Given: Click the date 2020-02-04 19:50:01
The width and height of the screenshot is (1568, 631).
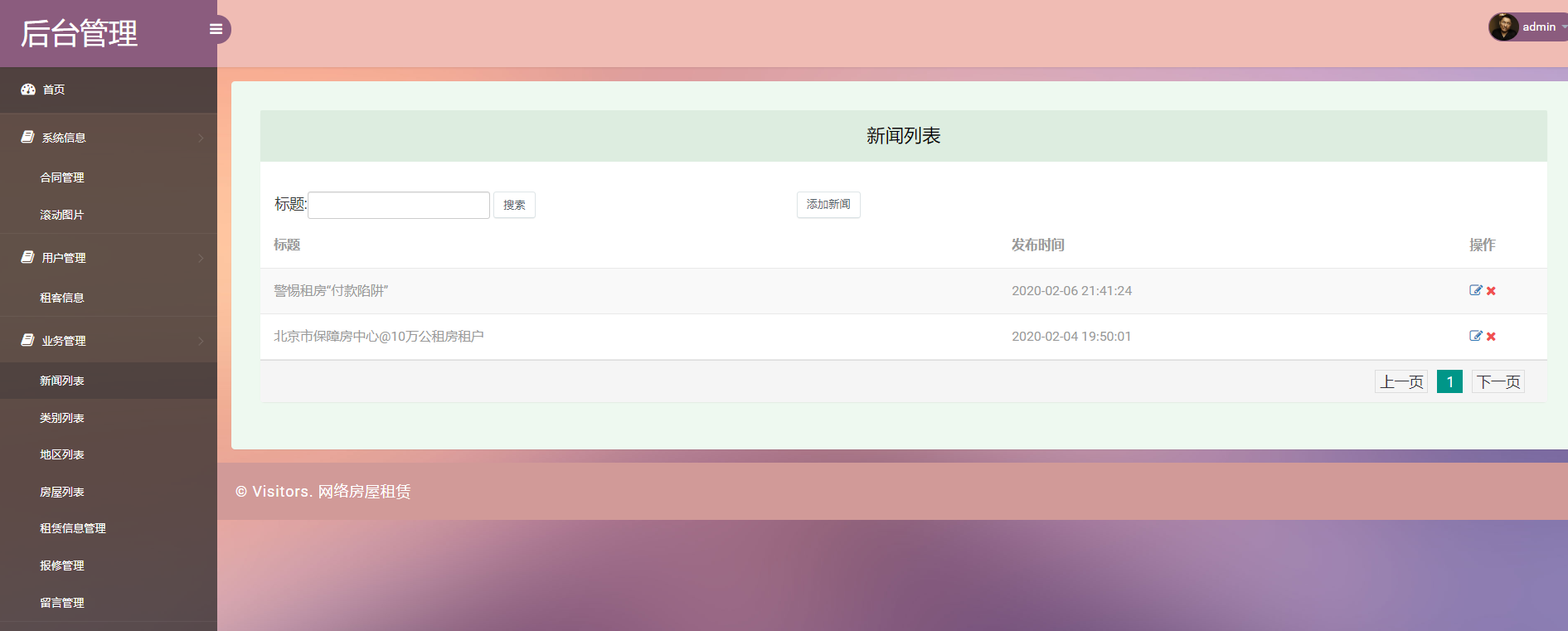Looking at the screenshot, I should 1071,336.
